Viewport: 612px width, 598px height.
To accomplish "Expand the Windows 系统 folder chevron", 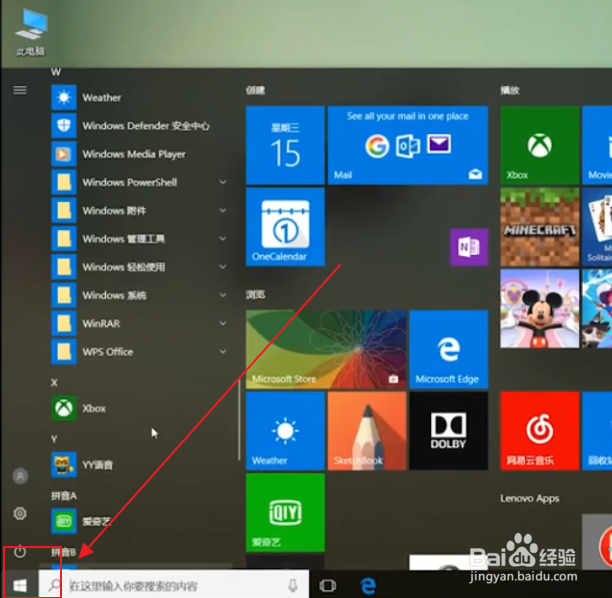I will point(223,295).
